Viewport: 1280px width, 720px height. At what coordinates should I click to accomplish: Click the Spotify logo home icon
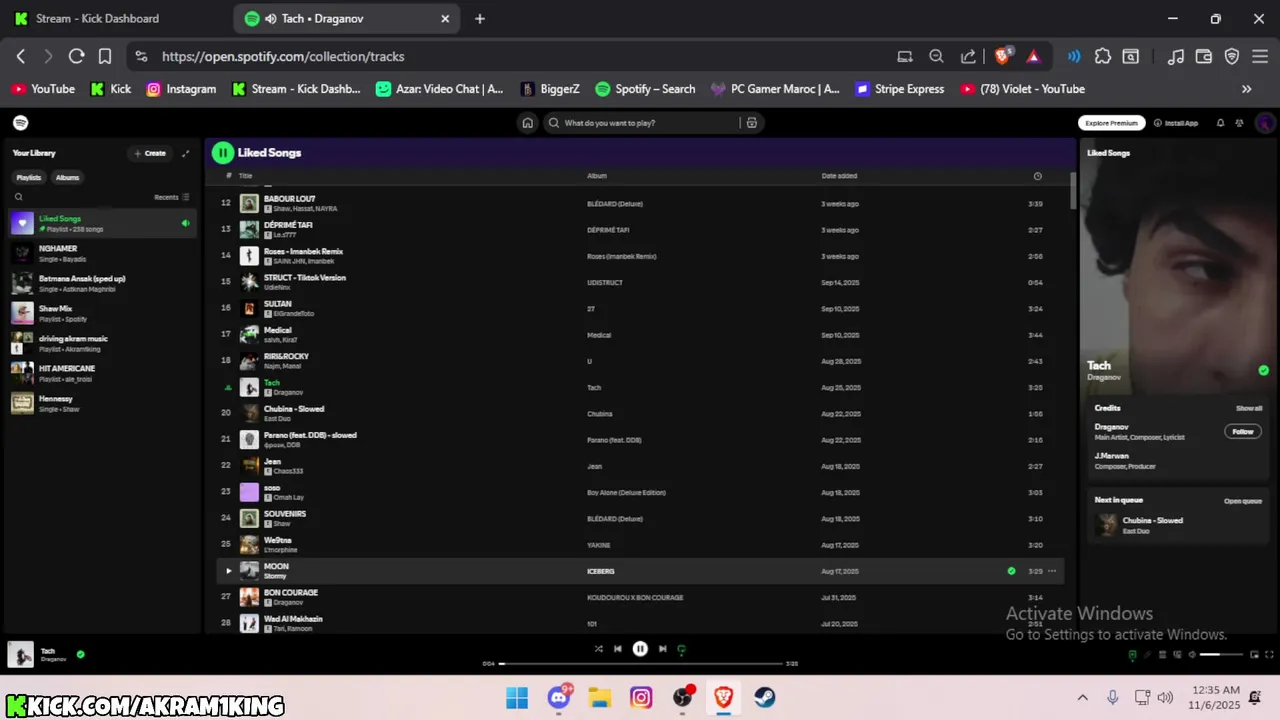tap(20, 123)
